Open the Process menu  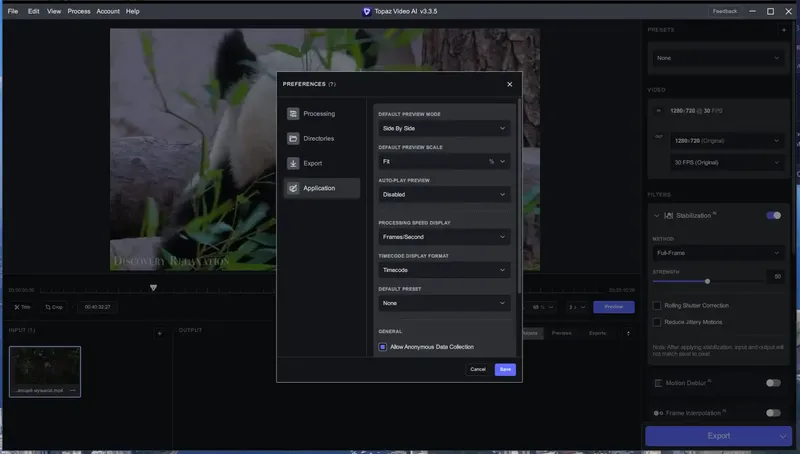click(x=79, y=11)
